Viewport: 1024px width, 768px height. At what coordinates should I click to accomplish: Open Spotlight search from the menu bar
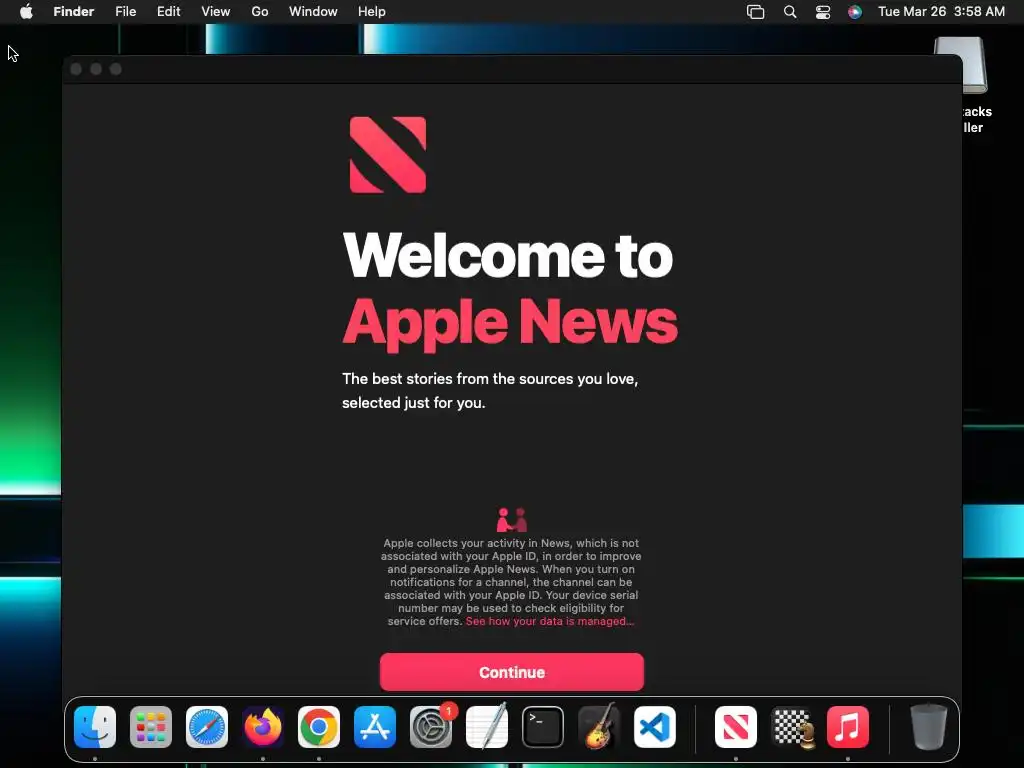pos(790,12)
